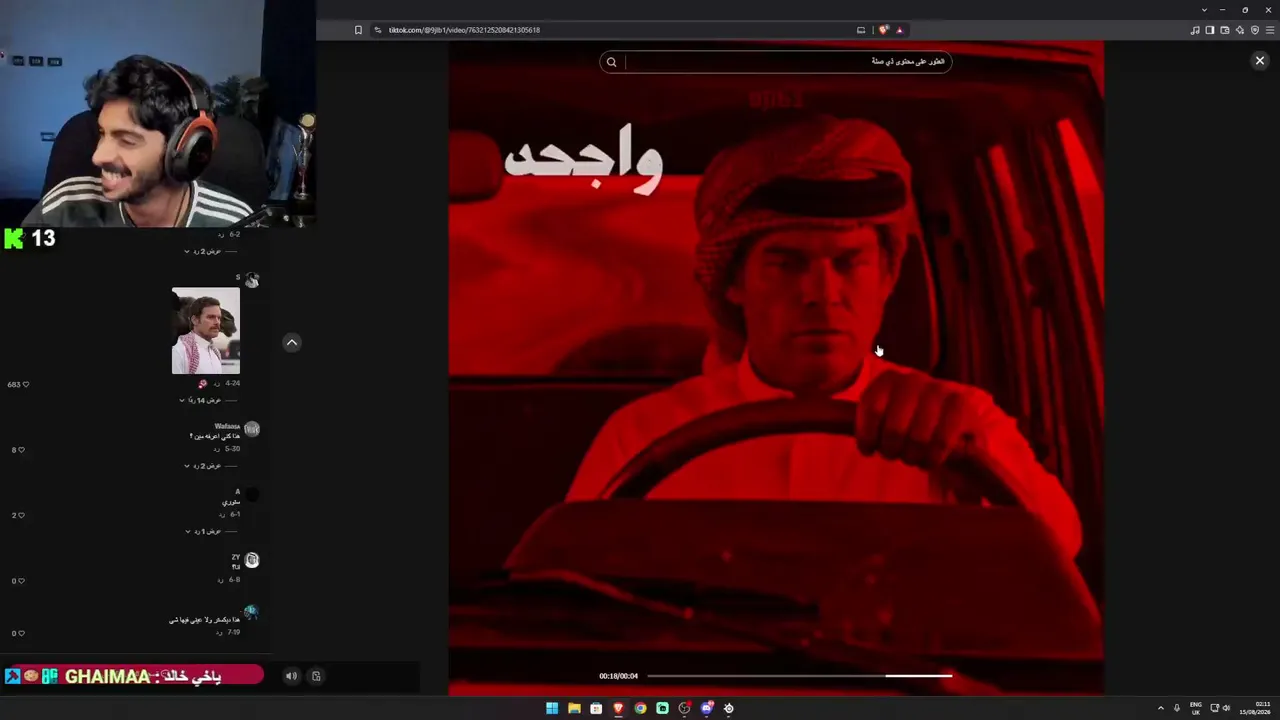Open OBS Studio from the taskbar
Screen dimensions: 1280x720
pos(684,708)
